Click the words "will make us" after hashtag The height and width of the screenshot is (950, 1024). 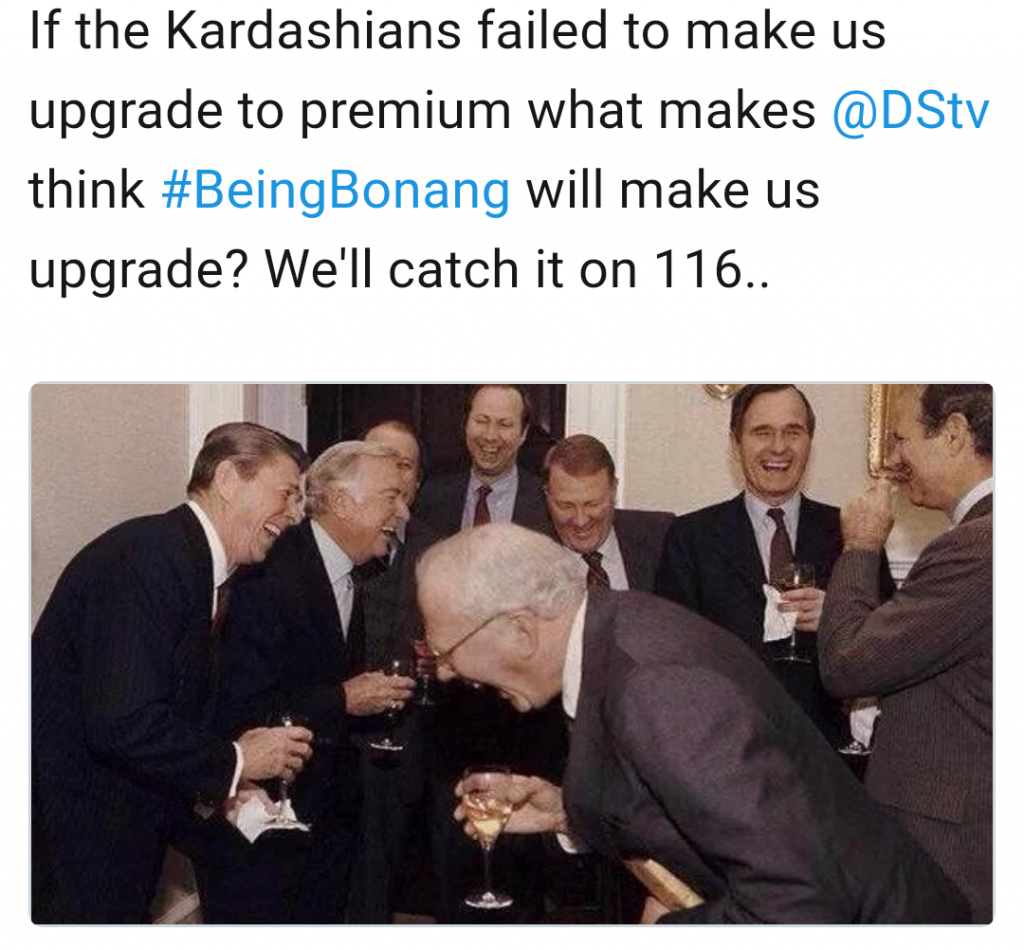pos(673,191)
